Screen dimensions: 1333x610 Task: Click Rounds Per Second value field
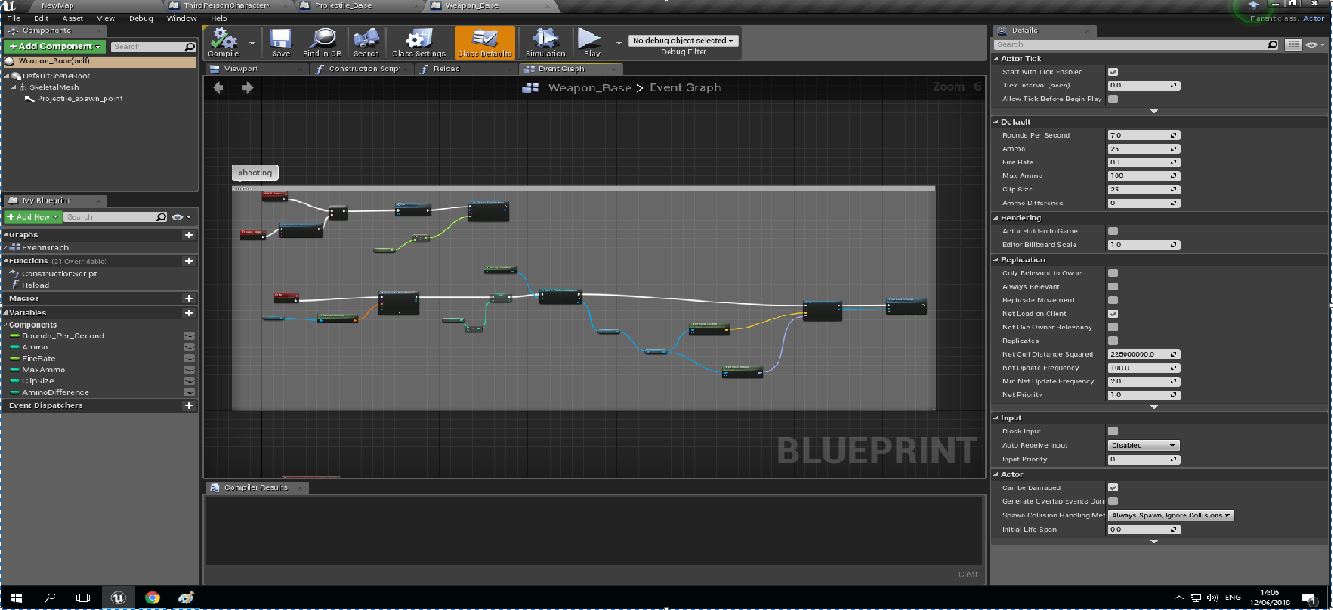click(1143, 135)
